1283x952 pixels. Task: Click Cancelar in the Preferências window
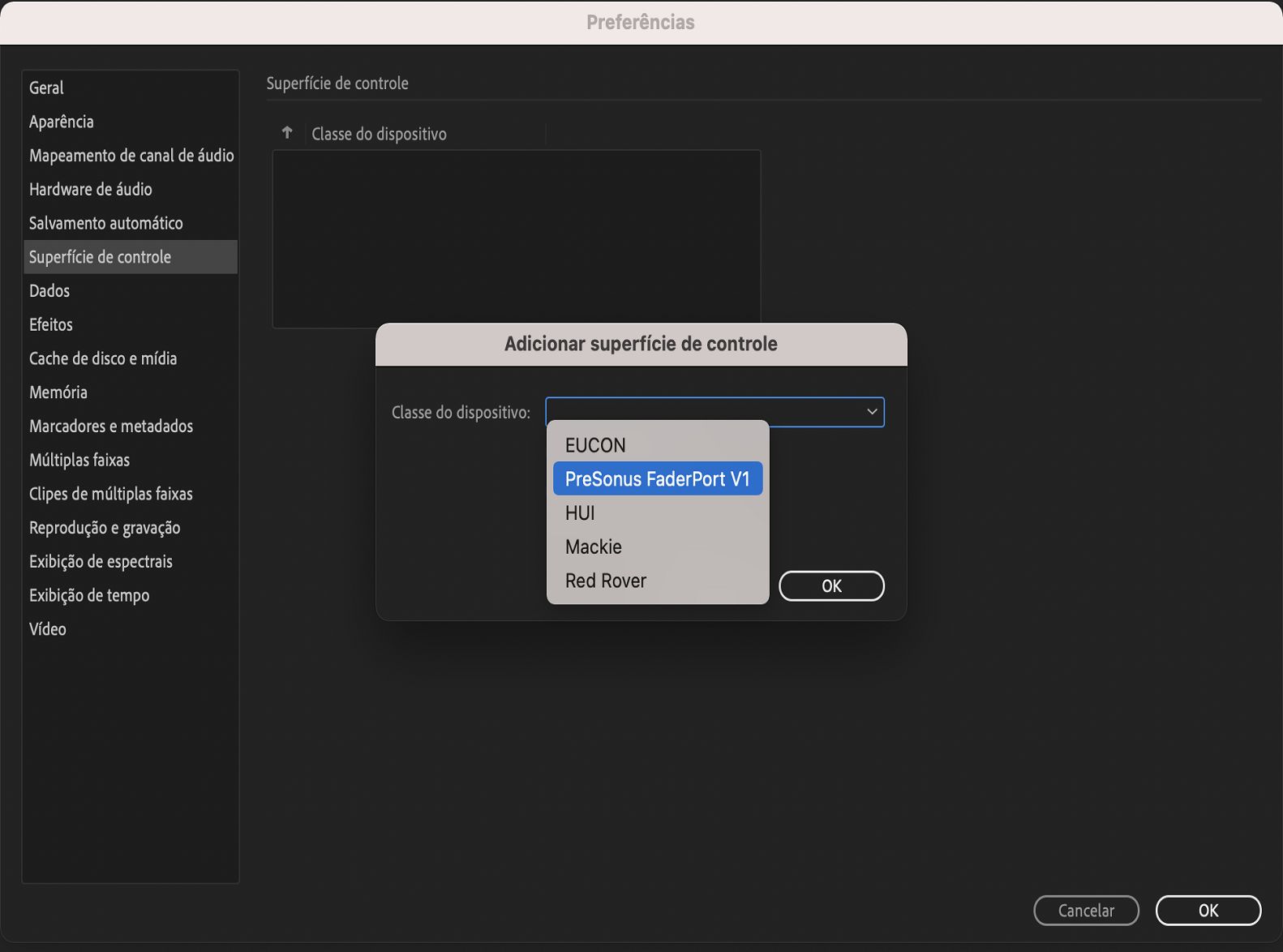(1086, 911)
